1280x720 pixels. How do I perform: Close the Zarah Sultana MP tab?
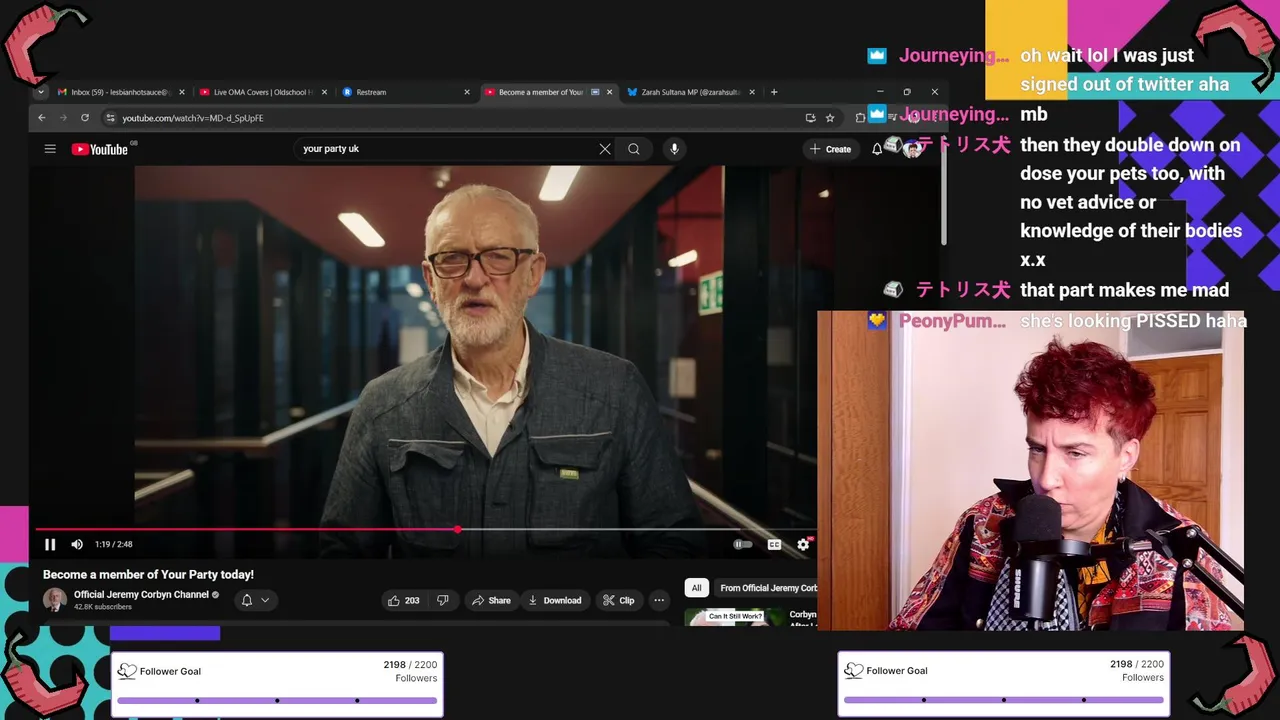point(752,92)
